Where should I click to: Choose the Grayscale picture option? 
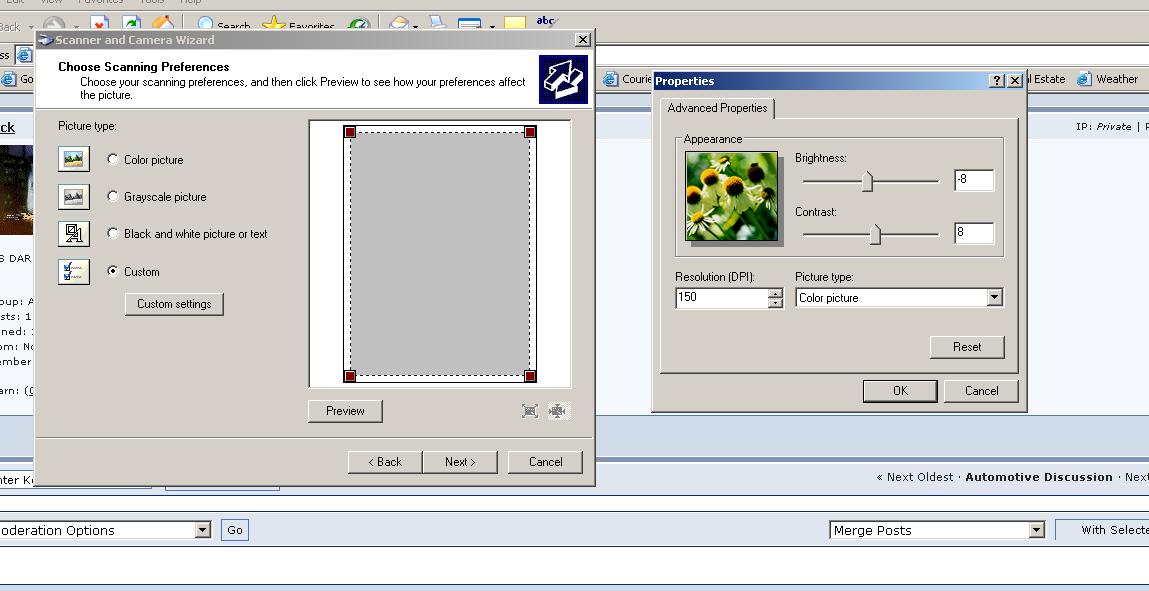(113, 197)
